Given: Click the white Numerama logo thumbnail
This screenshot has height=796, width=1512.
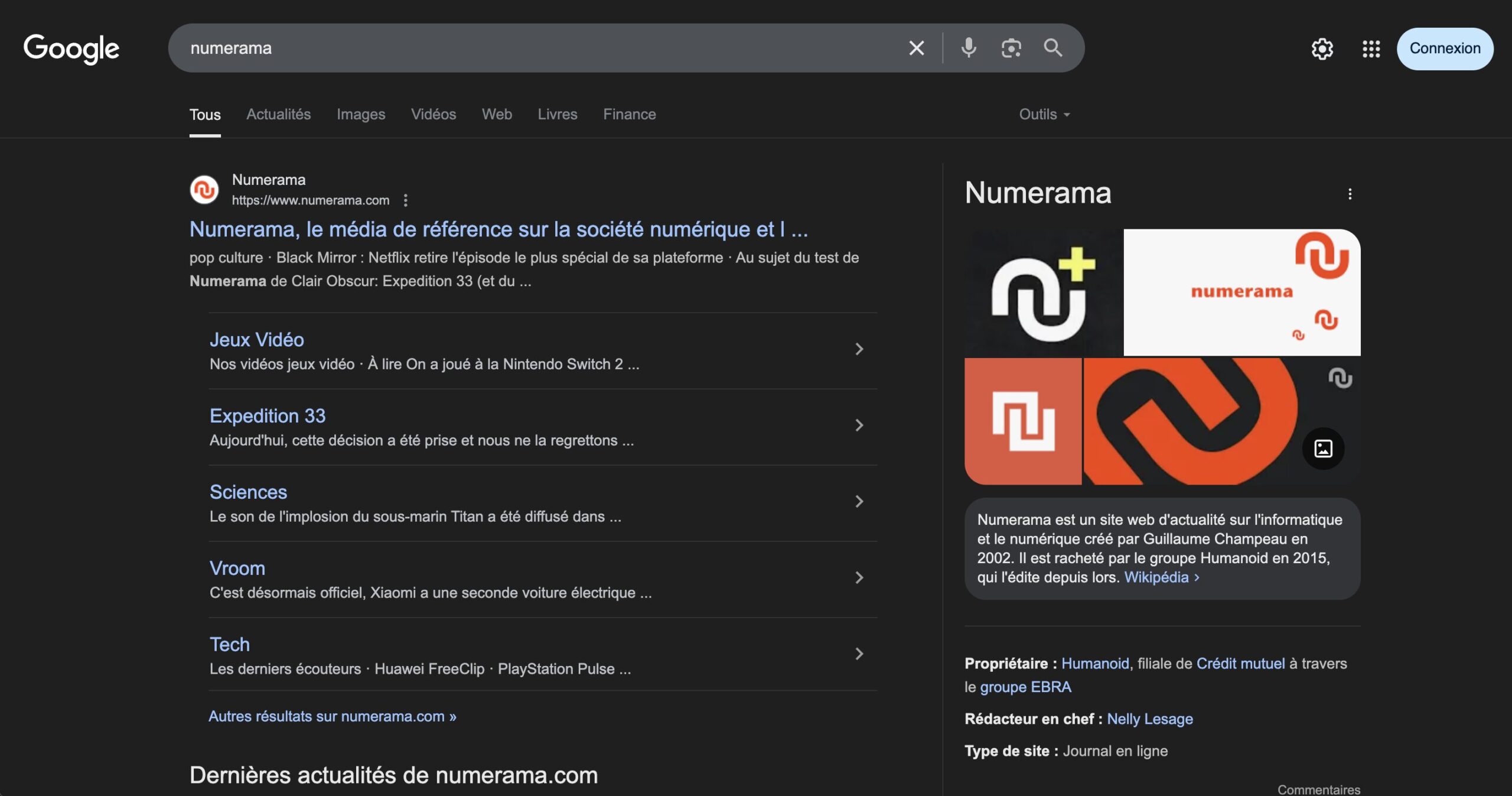Looking at the screenshot, I should [1241, 292].
